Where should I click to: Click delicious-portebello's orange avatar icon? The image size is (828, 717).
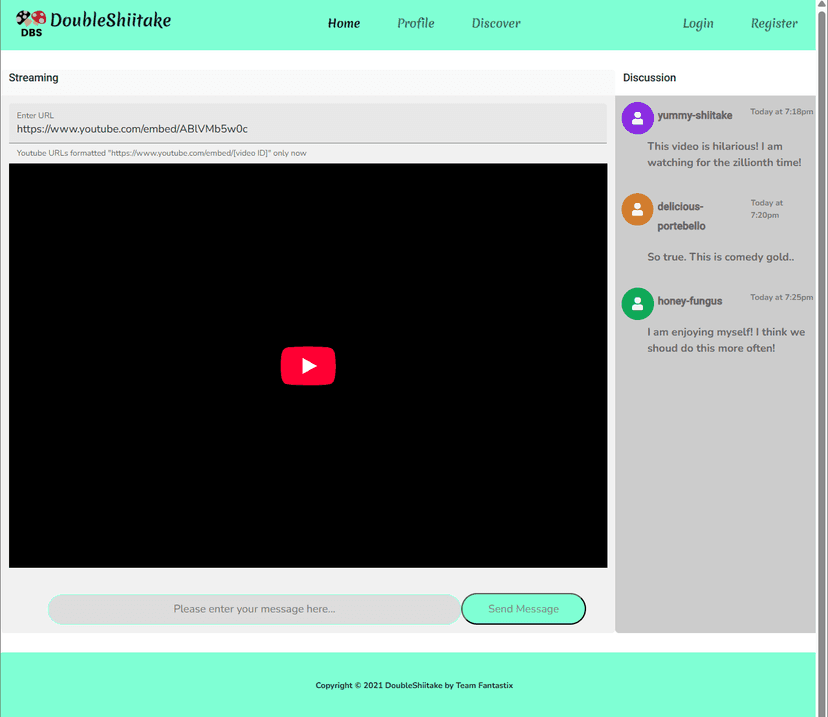click(637, 209)
